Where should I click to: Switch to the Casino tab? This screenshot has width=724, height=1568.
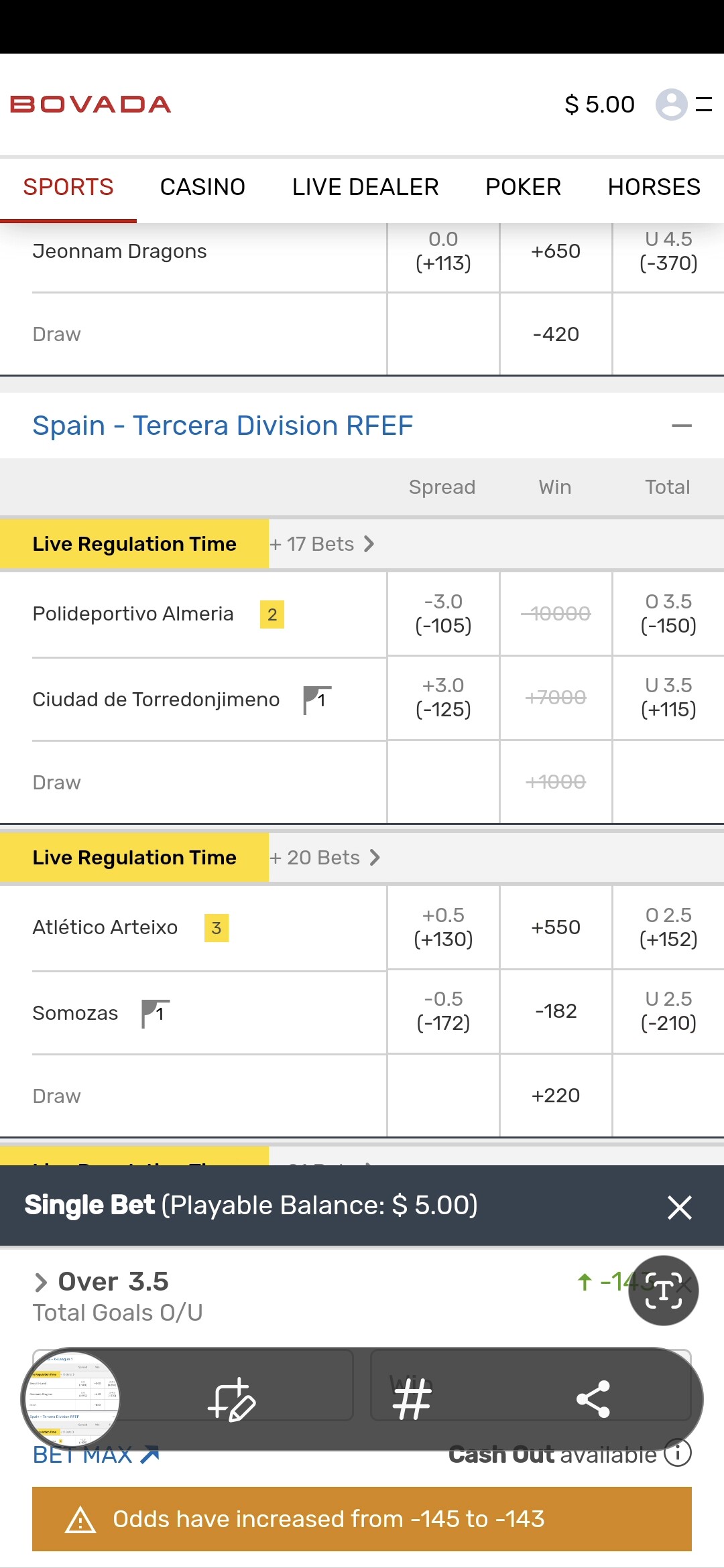click(x=202, y=187)
